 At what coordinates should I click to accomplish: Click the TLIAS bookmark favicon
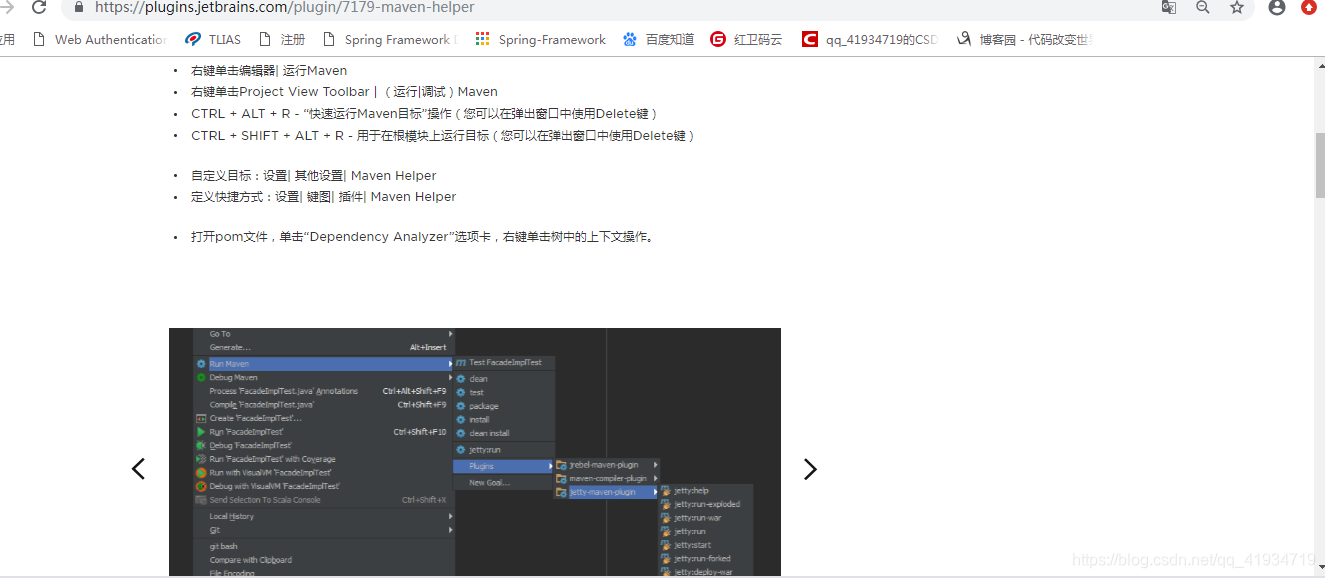pyautogui.click(x=193, y=39)
